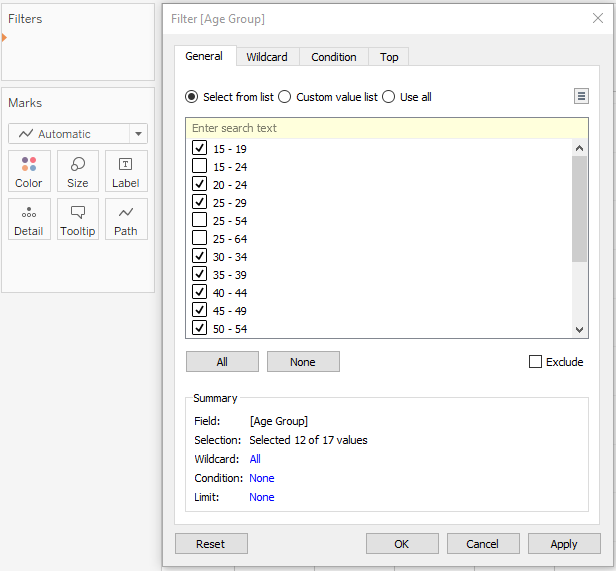Image resolution: width=616 pixels, height=571 pixels.
Task: Open the Color marks card
Action: 29,171
